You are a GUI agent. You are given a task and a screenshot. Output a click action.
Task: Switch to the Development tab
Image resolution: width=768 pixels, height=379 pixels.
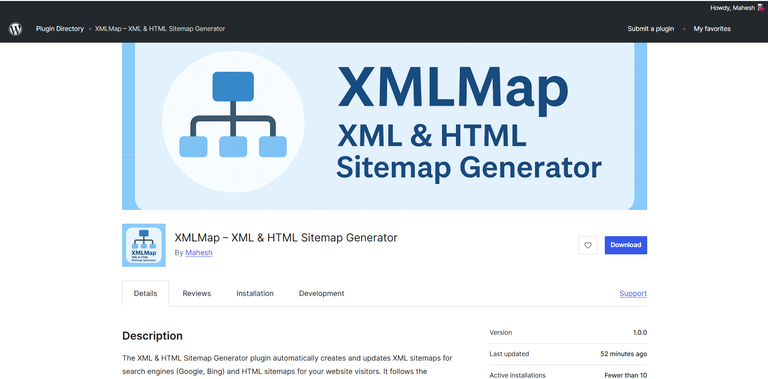(321, 293)
